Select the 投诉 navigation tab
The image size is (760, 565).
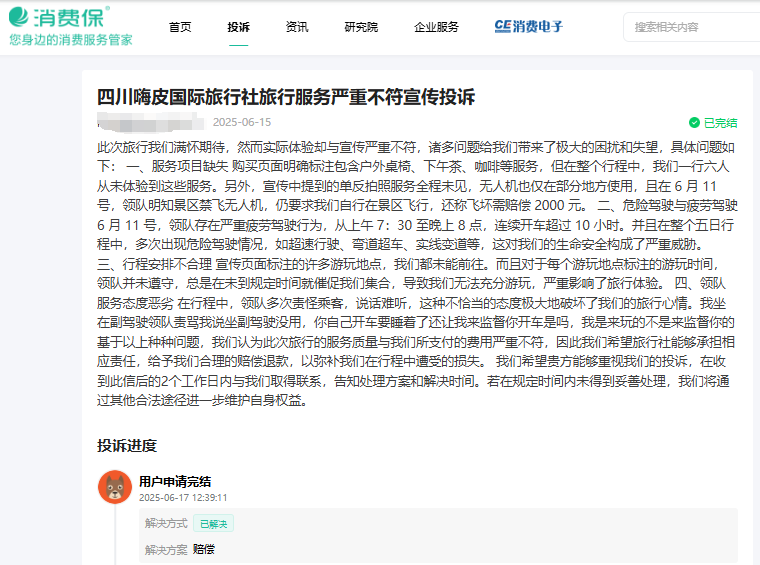[x=238, y=27]
